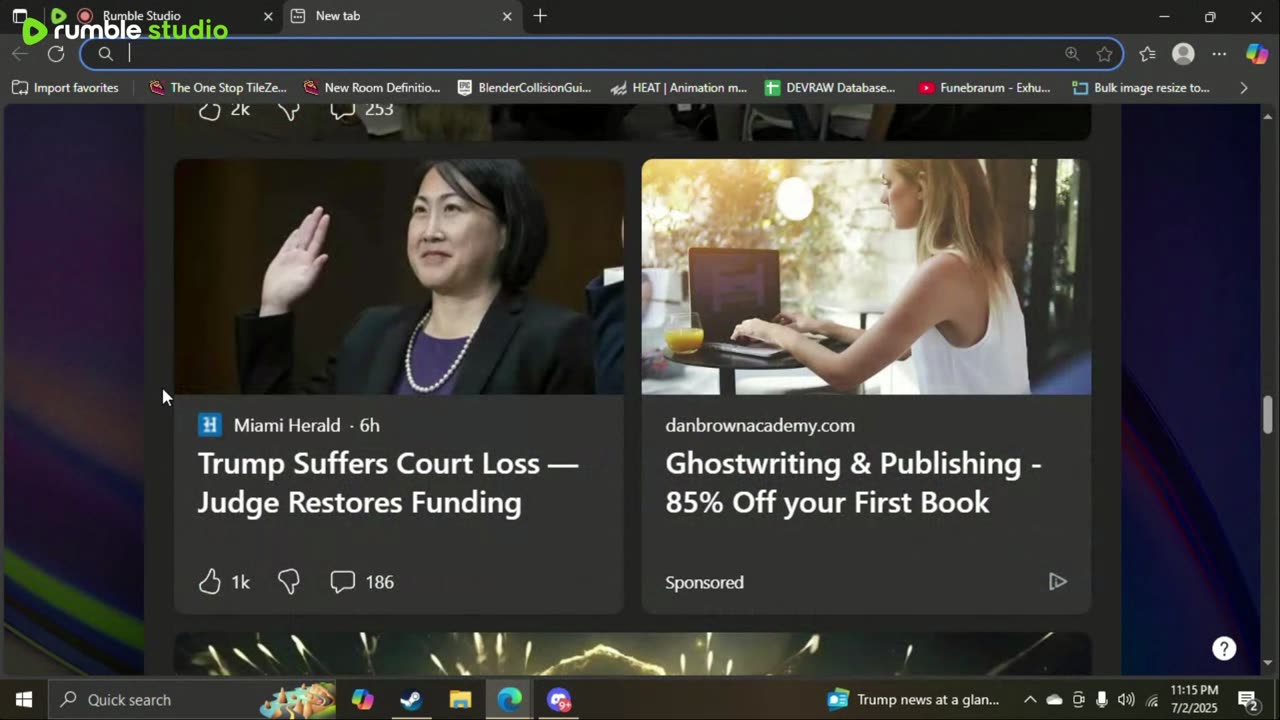Launch Steam from the taskbar
This screenshot has width=1280, height=720.
pyautogui.click(x=411, y=700)
